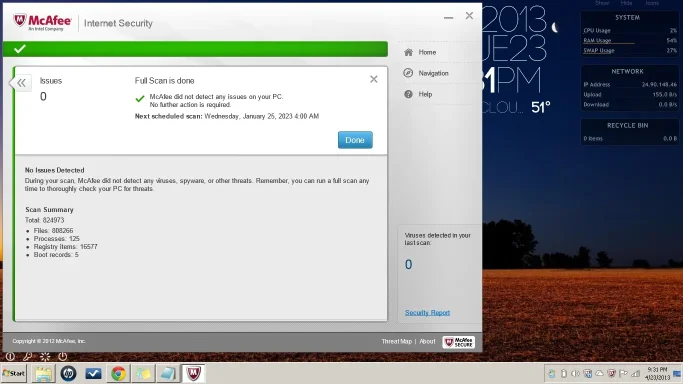Click the tray volume speaker icon

tap(575, 374)
